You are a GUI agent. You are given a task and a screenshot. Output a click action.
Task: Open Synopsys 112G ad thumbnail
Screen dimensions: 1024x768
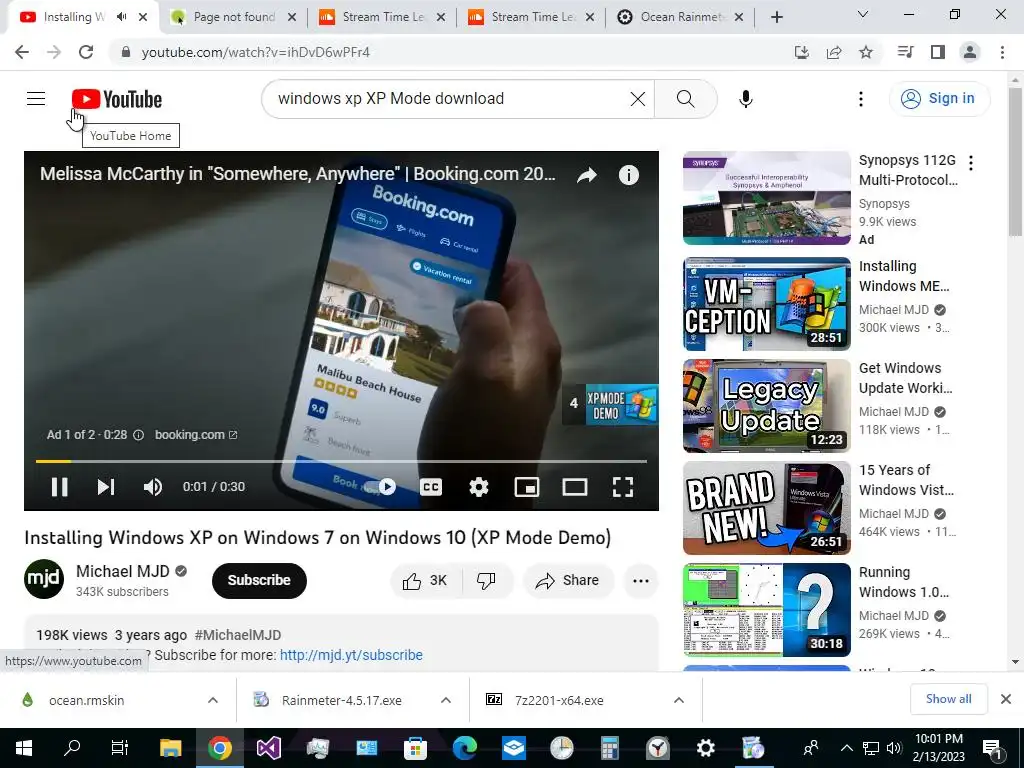click(767, 198)
